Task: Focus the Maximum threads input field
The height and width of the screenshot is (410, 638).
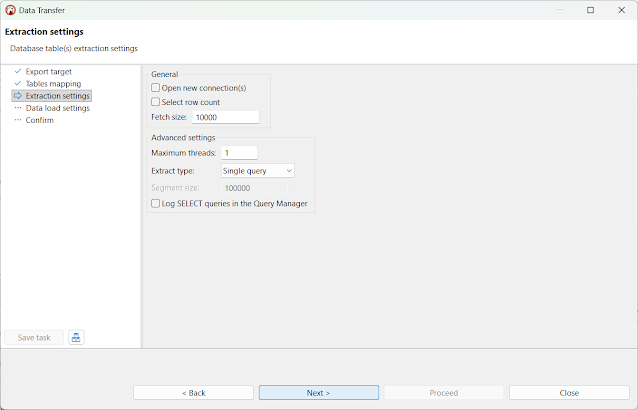Action: coord(239,153)
